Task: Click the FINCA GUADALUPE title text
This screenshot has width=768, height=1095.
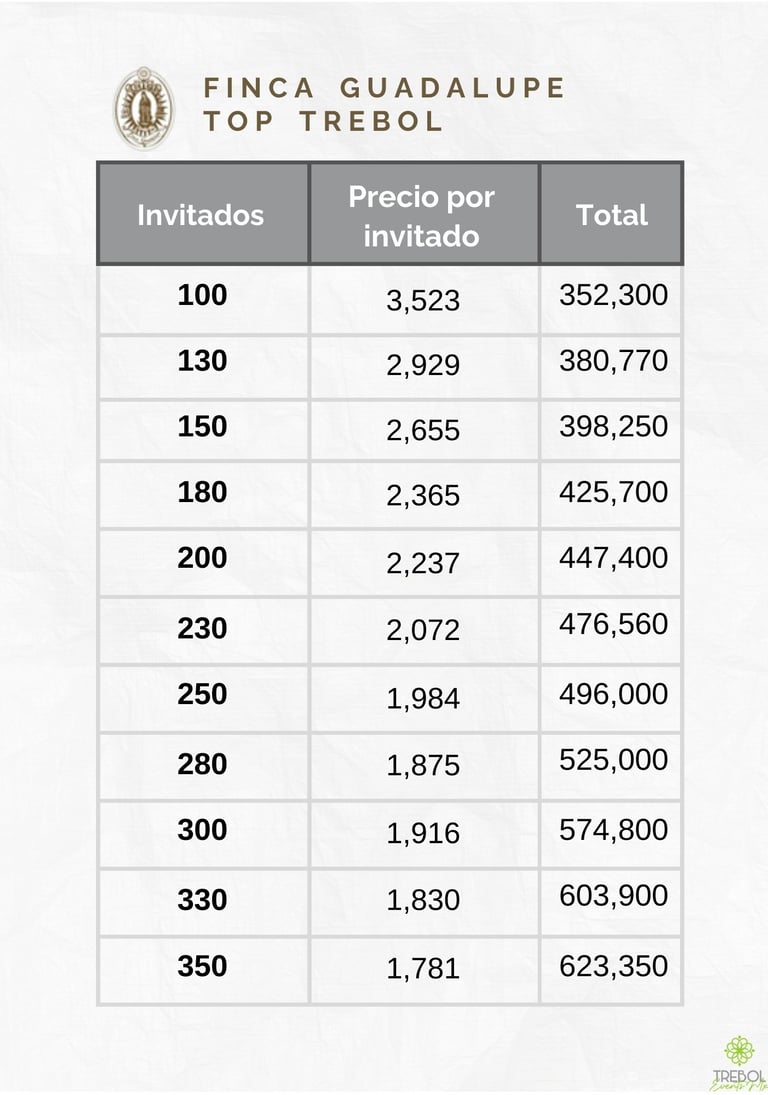Action: (x=385, y=88)
